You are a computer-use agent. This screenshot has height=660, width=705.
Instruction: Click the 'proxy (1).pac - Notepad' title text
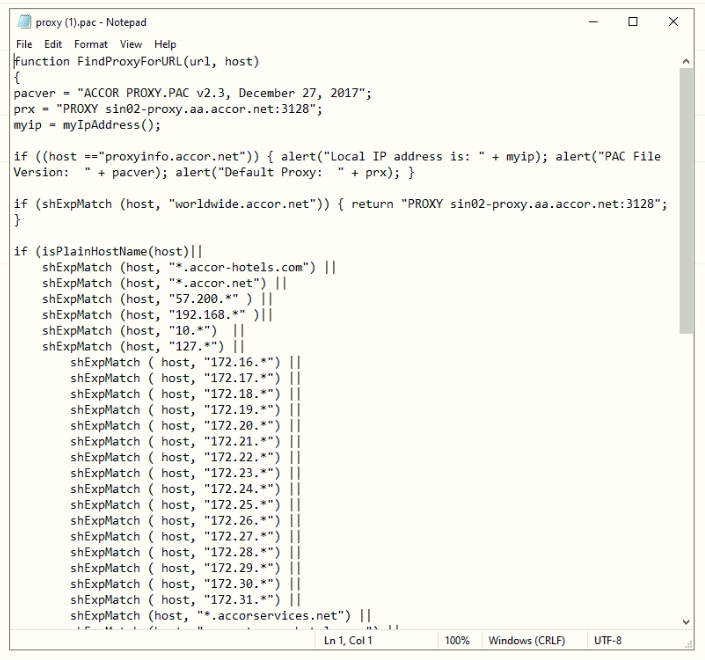pyautogui.click(x=91, y=22)
